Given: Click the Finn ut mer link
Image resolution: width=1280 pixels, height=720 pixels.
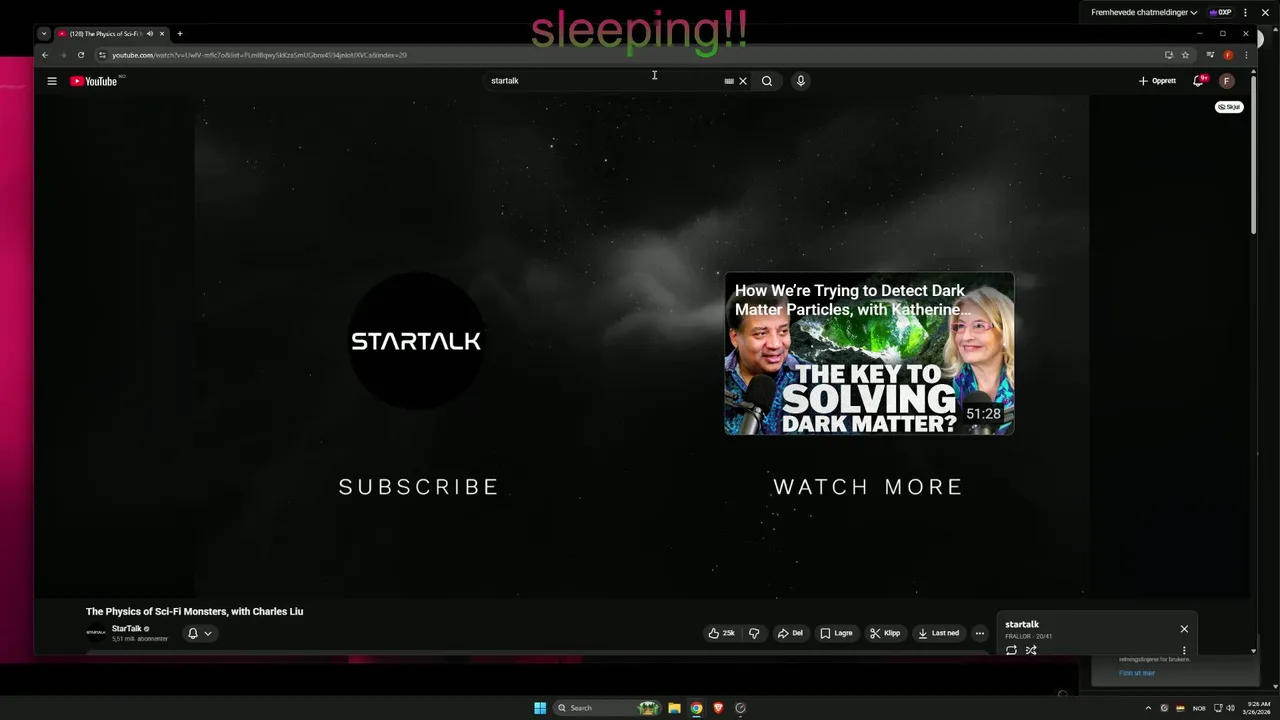Looking at the screenshot, I should click(x=1137, y=673).
